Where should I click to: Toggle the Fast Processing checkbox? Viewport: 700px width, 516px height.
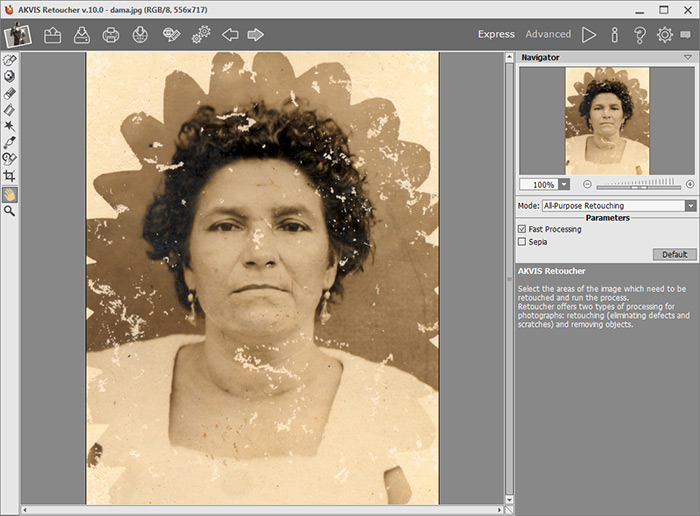[x=522, y=229]
